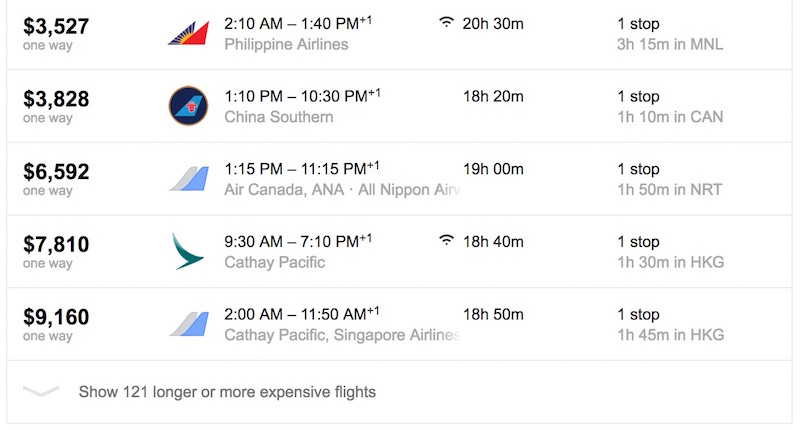Click the 18h 40m duration on the Cathay Pacific row
Viewport: 800px width, 430px height.
493,241
